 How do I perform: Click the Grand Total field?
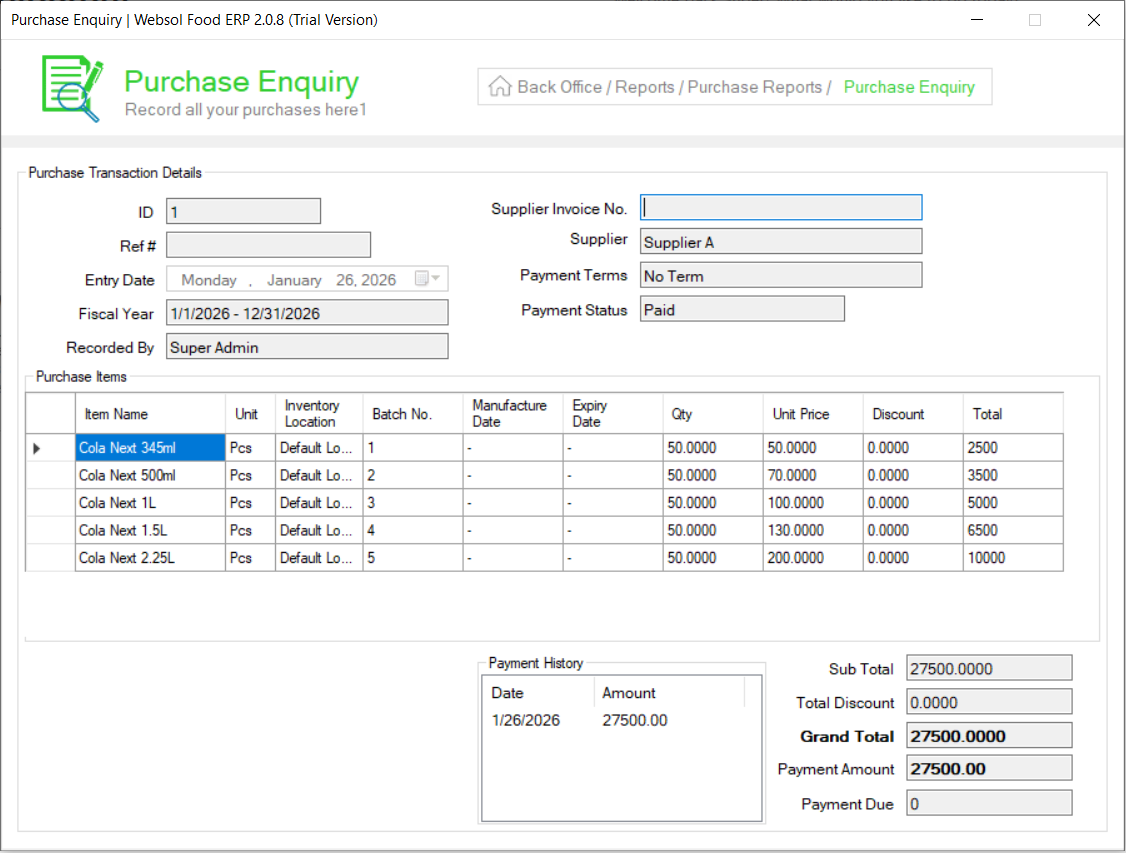(989, 735)
